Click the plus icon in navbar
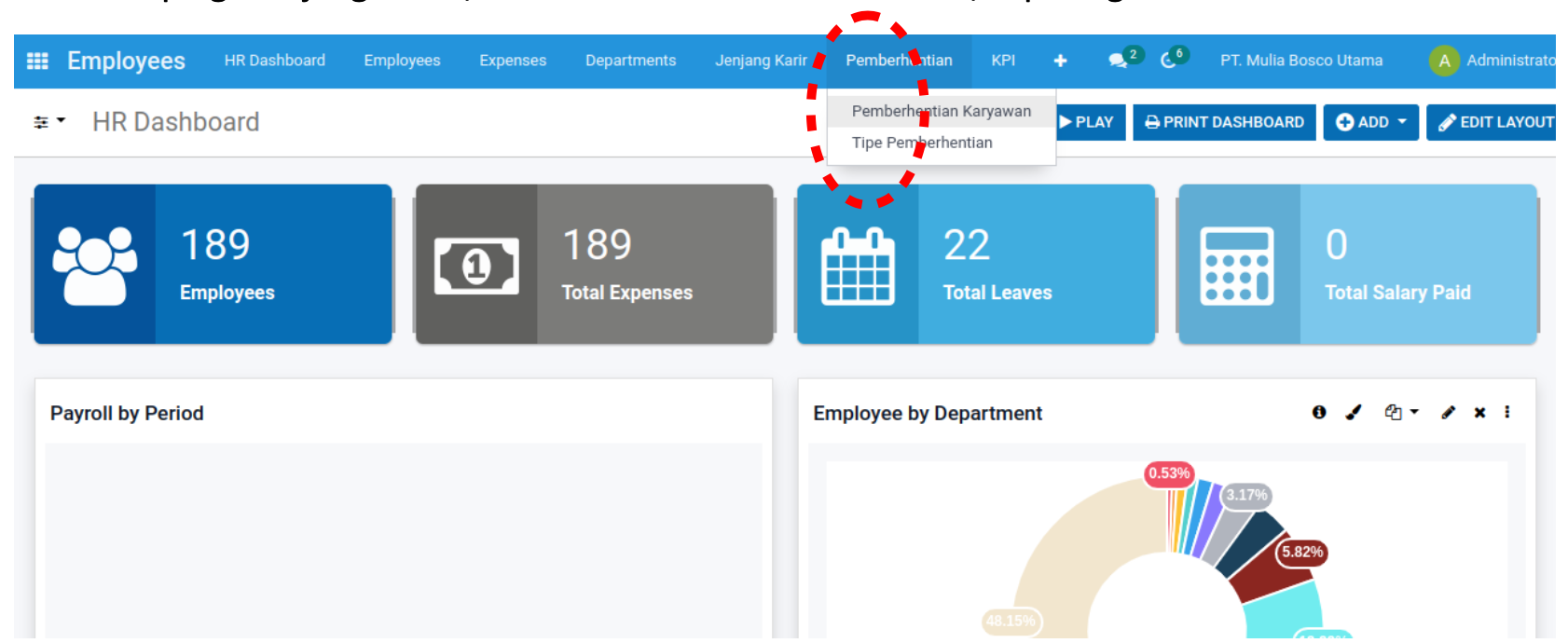The width and height of the screenshot is (1568, 643). coord(1060,61)
